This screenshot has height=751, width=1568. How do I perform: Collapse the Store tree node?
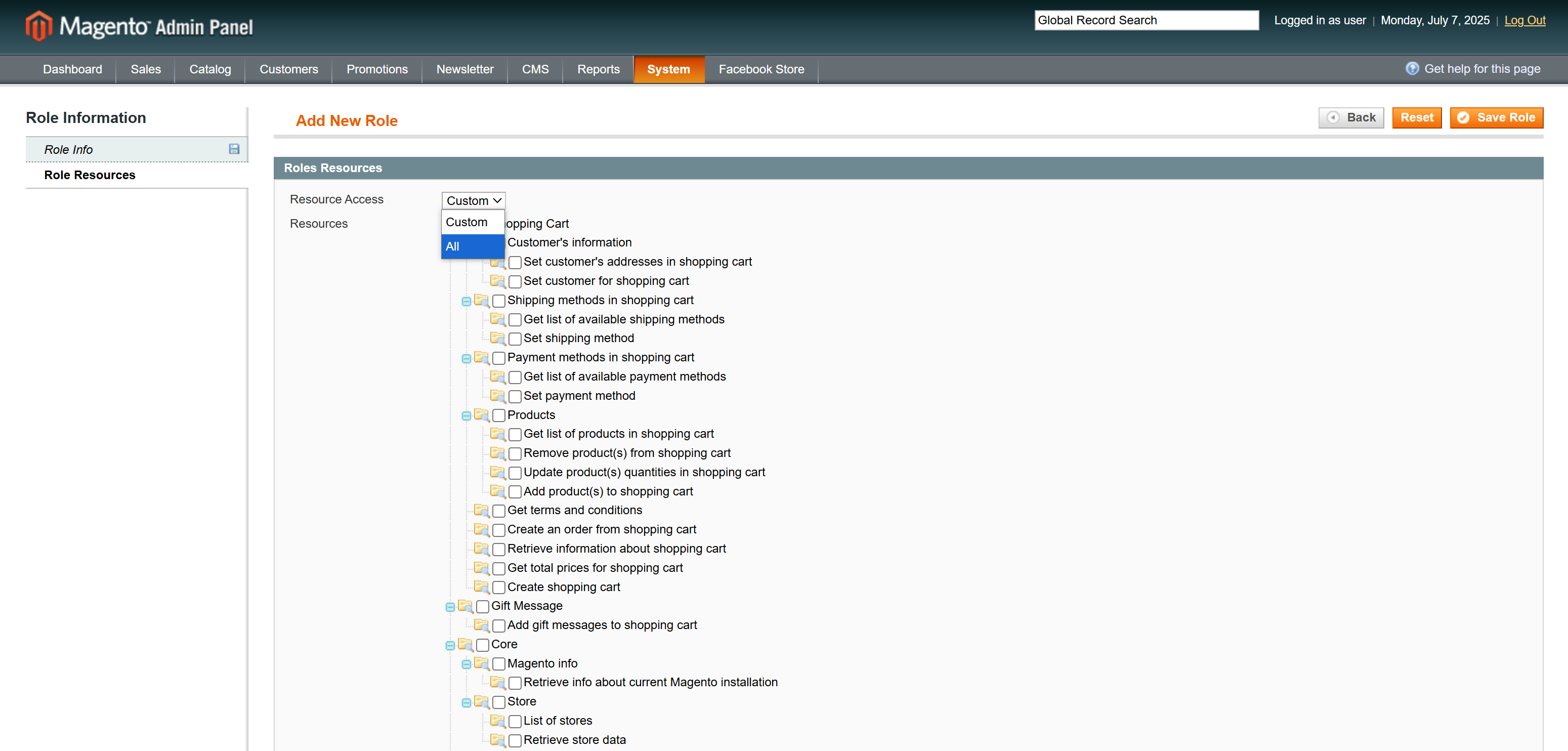click(x=467, y=703)
